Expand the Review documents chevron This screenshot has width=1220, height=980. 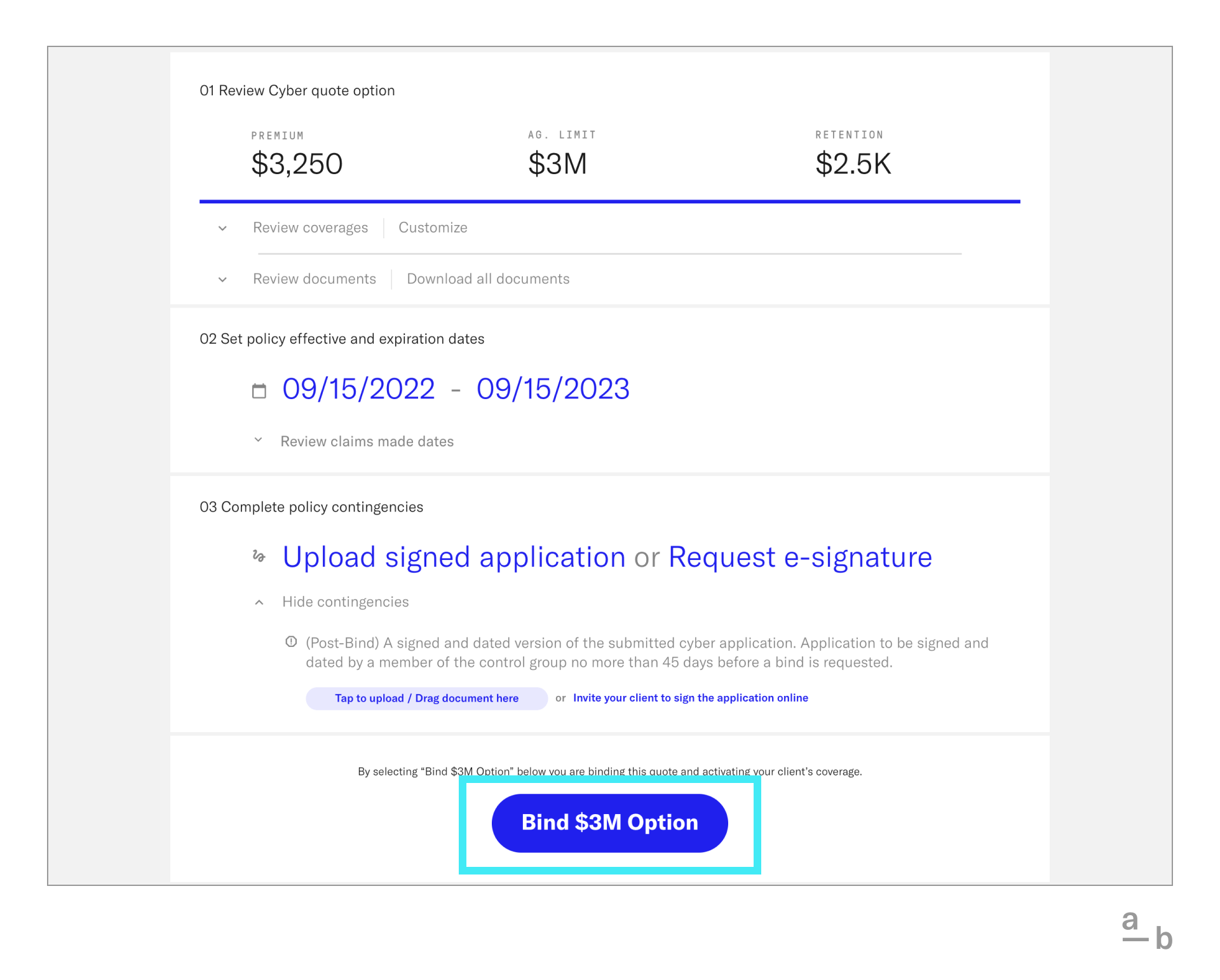click(222, 280)
